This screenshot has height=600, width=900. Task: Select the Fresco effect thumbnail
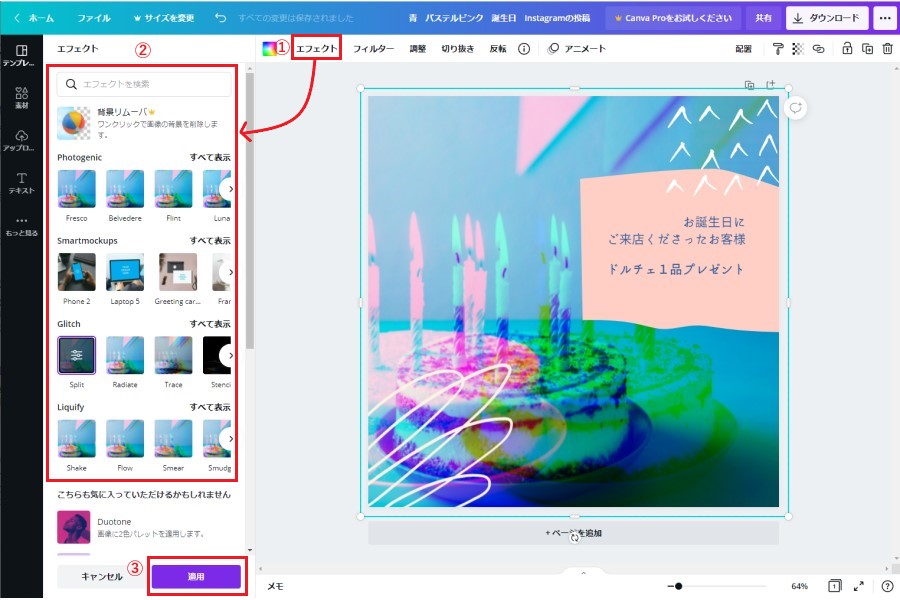point(77,189)
